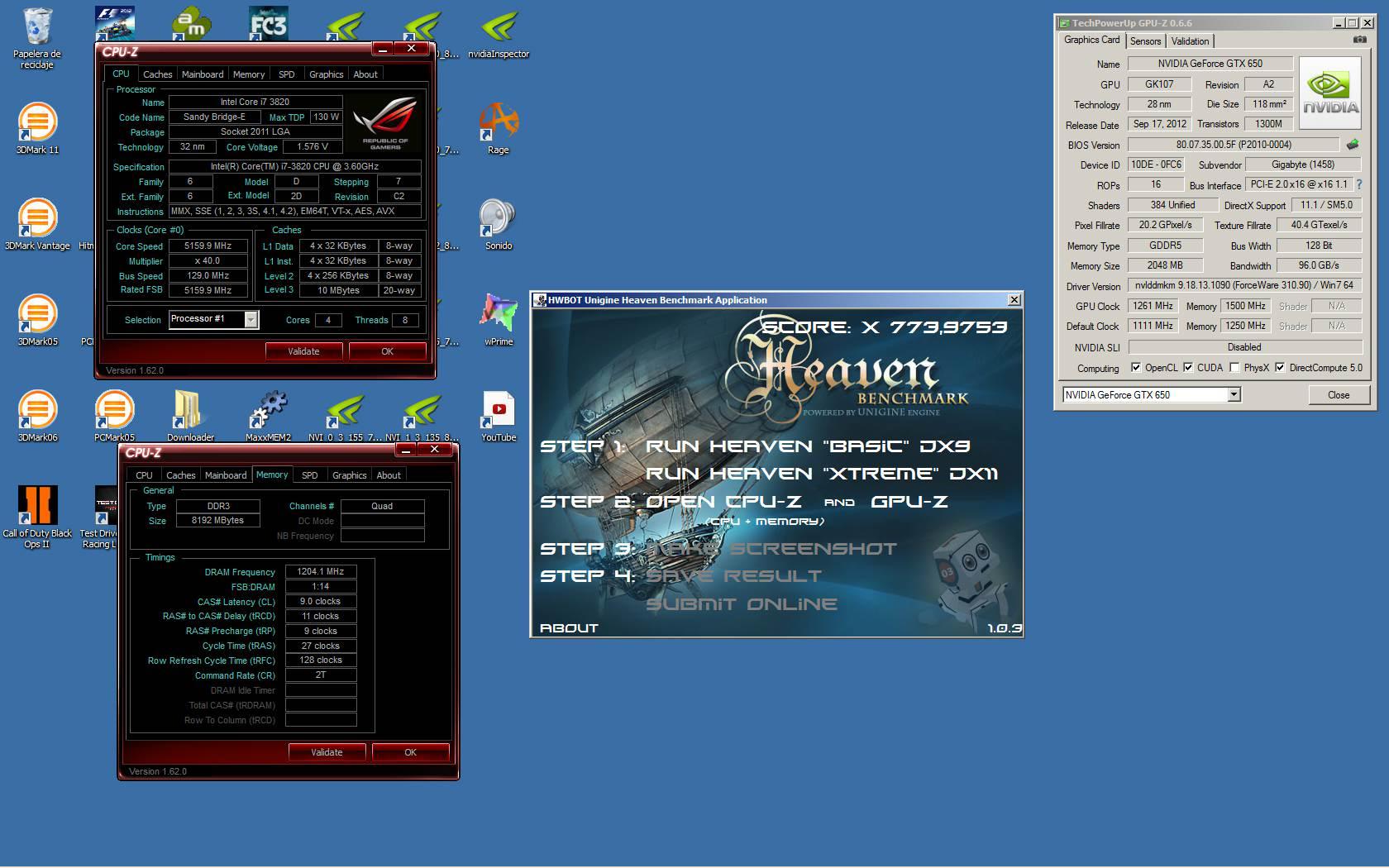This screenshot has width=1389, height=868.
Task: Click About in the Heaven benchmark window
Action: [x=569, y=628]
